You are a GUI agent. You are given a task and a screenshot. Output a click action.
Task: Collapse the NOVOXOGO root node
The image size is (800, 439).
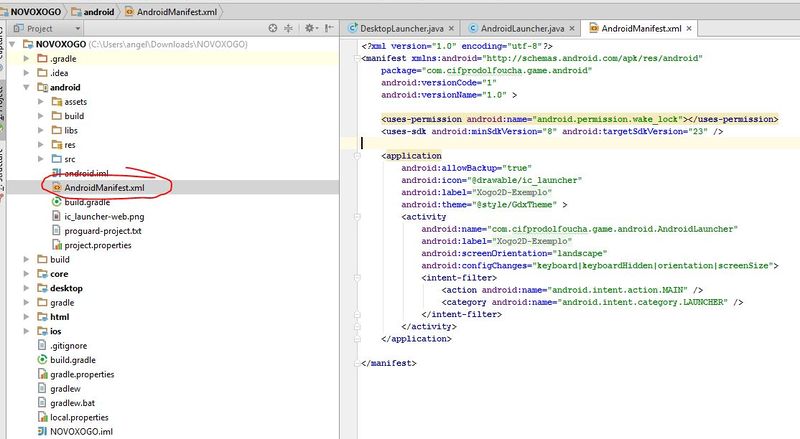coord(13,44)
